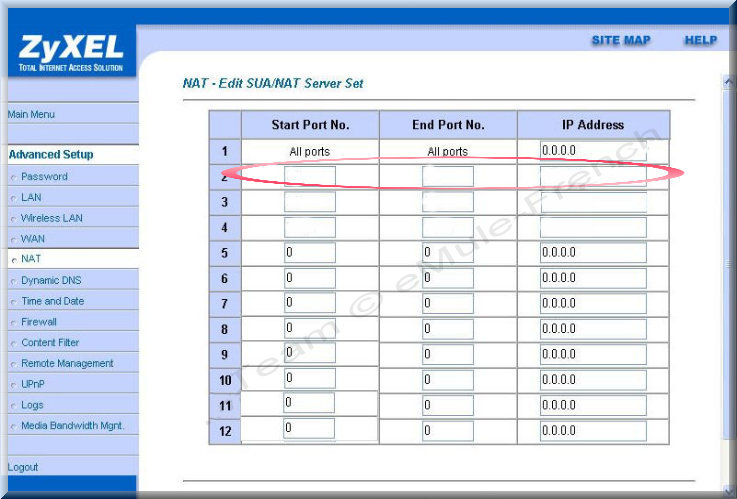The width and height of the screenshot is (737, 499).
Task: Focus Start Port field in row 3
Action: (310, 202)
